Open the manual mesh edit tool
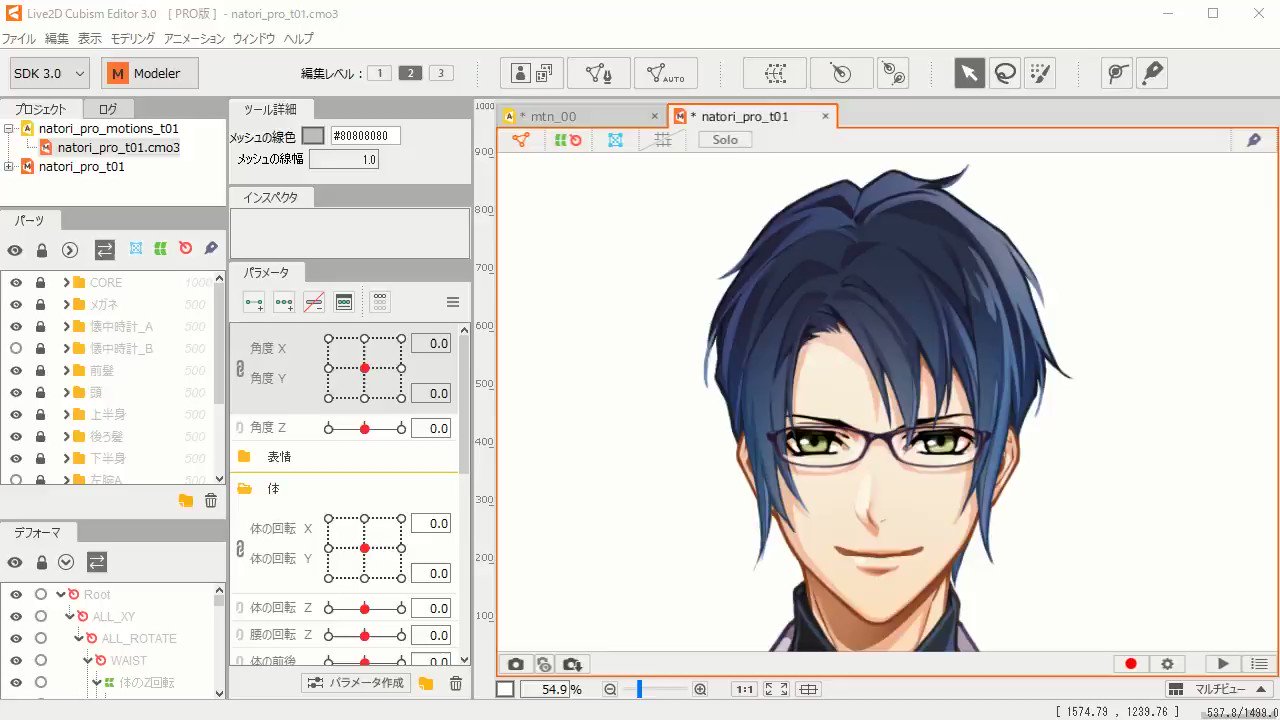The width and height of the screenshot is (1280, 720). [599, 73]
